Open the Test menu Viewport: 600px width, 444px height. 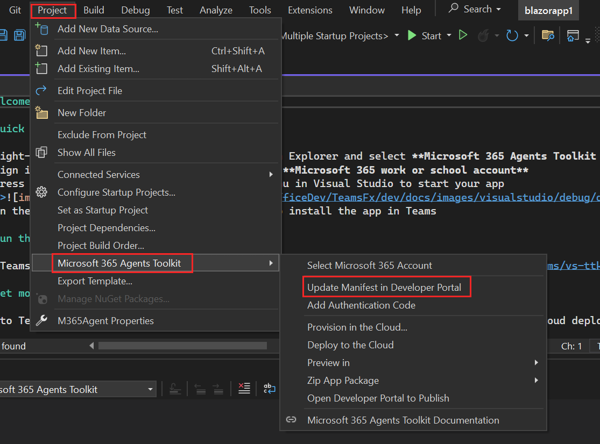pos(174,10)
